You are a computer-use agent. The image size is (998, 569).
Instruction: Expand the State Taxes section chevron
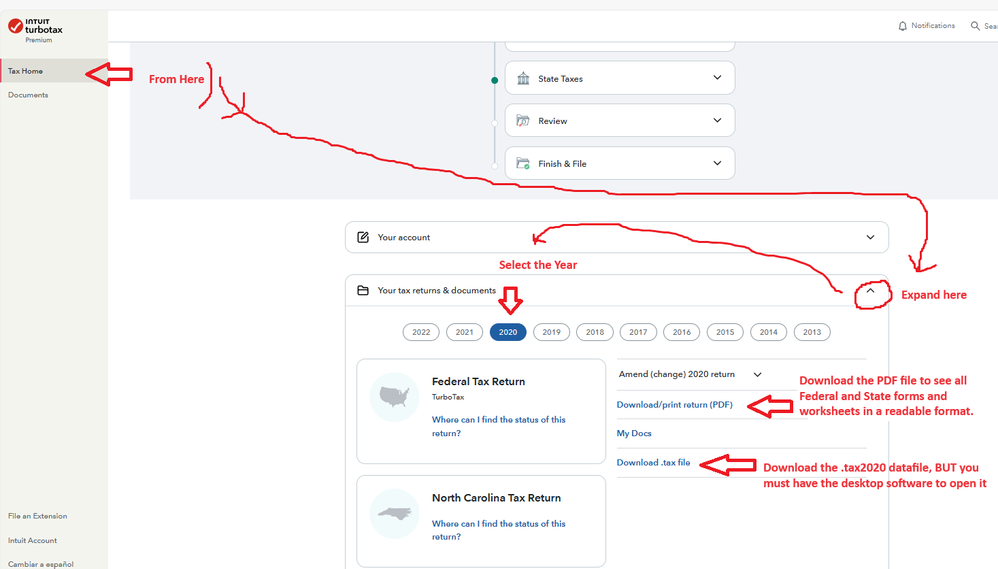pos(717,78)
